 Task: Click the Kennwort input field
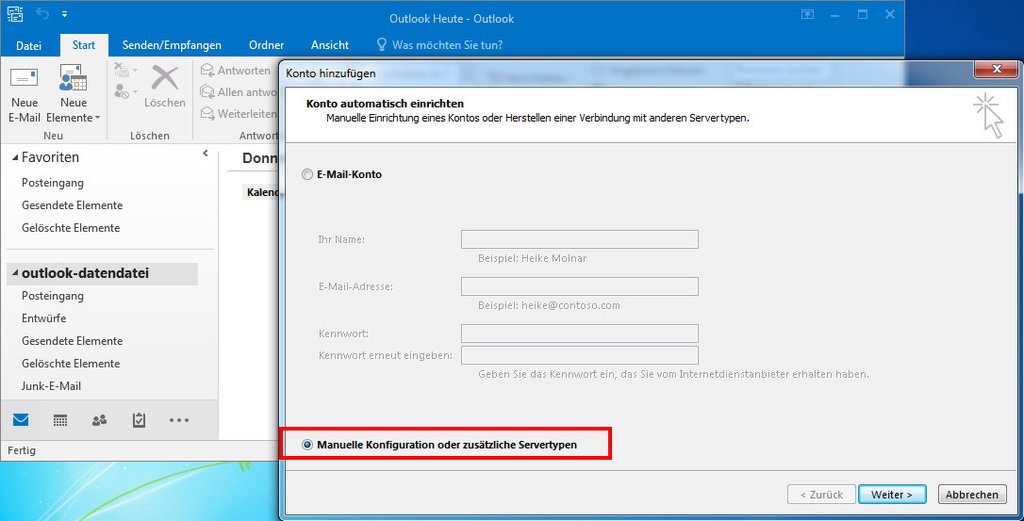(579, 334)
